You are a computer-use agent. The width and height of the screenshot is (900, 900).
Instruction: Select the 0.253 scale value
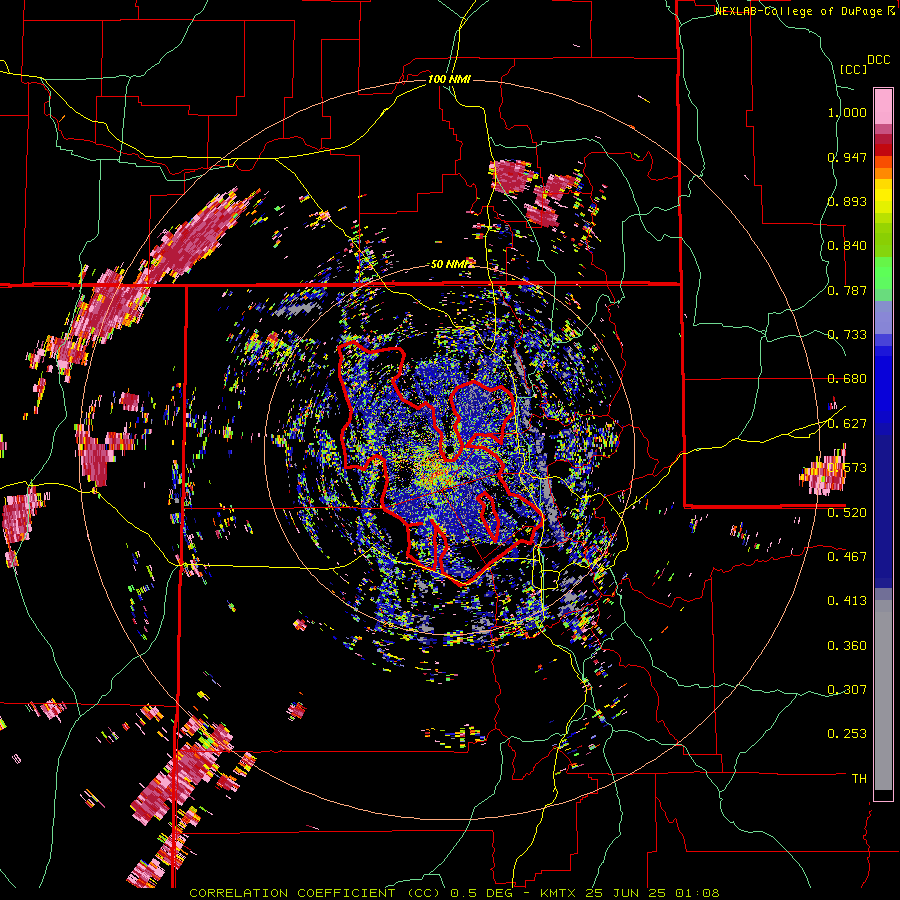[847, 734]
